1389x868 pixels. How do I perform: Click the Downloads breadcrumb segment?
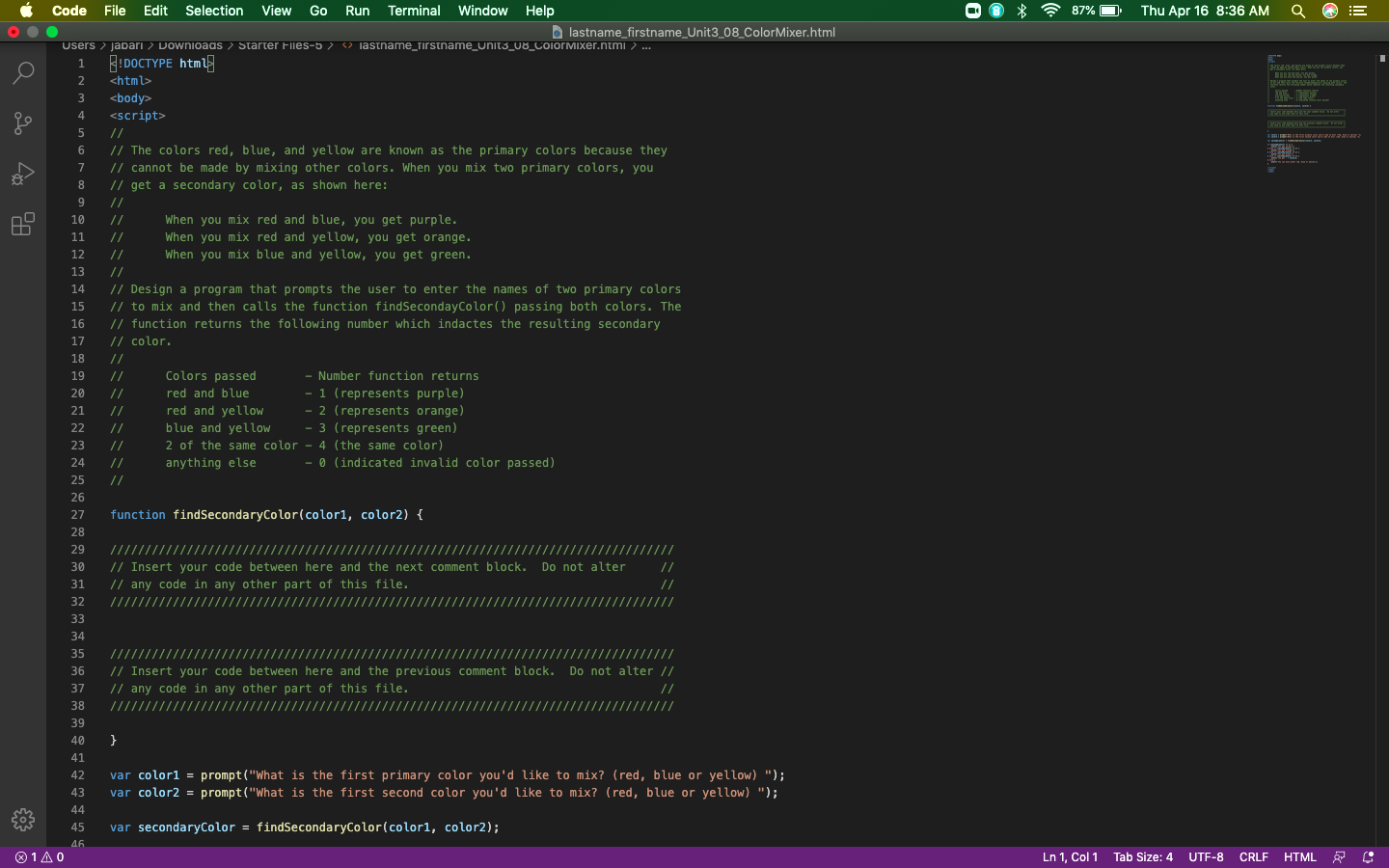pyautogui.click(x=190, y=46)
